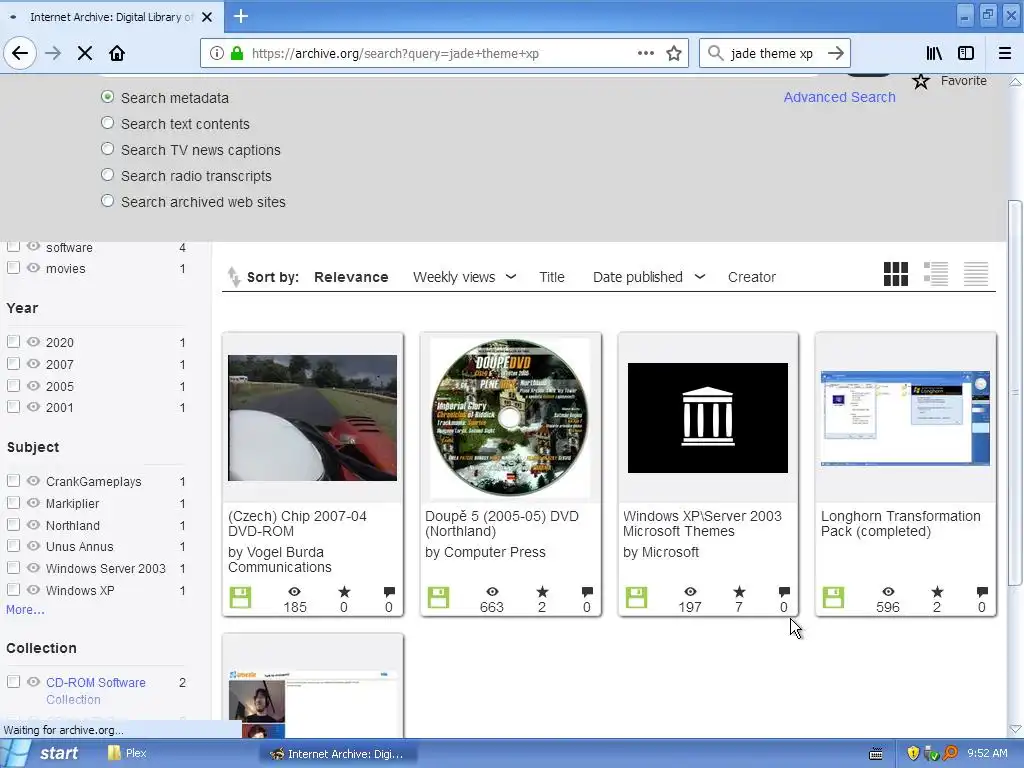Open the Library bookshelf icon
Image resolution: width=1024 pixels, height=768 pixels.
(934, 54)
